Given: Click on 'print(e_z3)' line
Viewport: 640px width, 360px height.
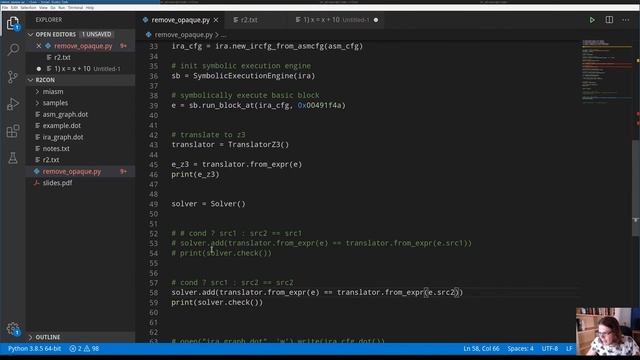Looking at the screenshot, I should coord(196,174).
